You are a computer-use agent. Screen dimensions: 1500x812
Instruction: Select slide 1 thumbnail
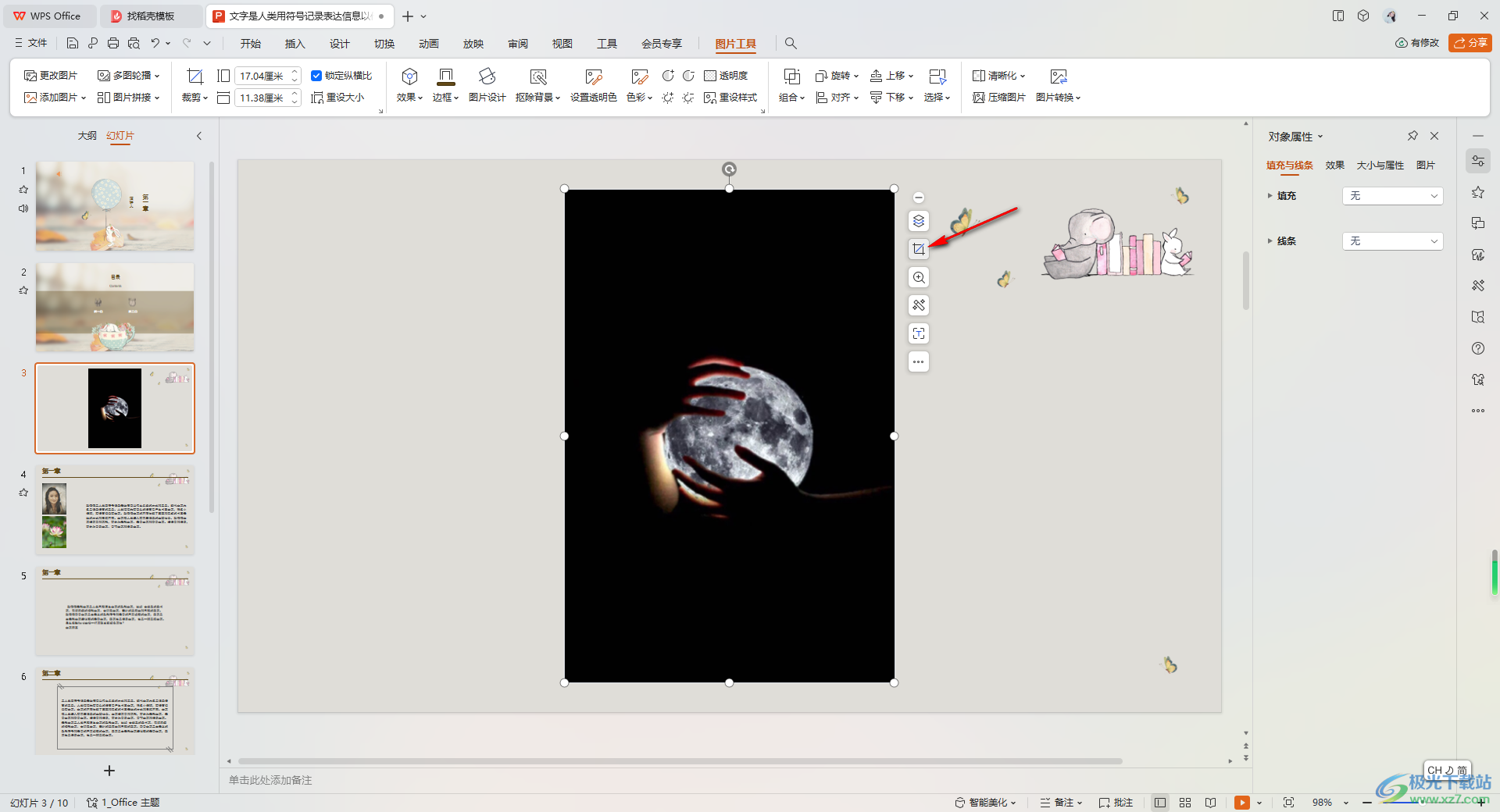click(115, 206)
